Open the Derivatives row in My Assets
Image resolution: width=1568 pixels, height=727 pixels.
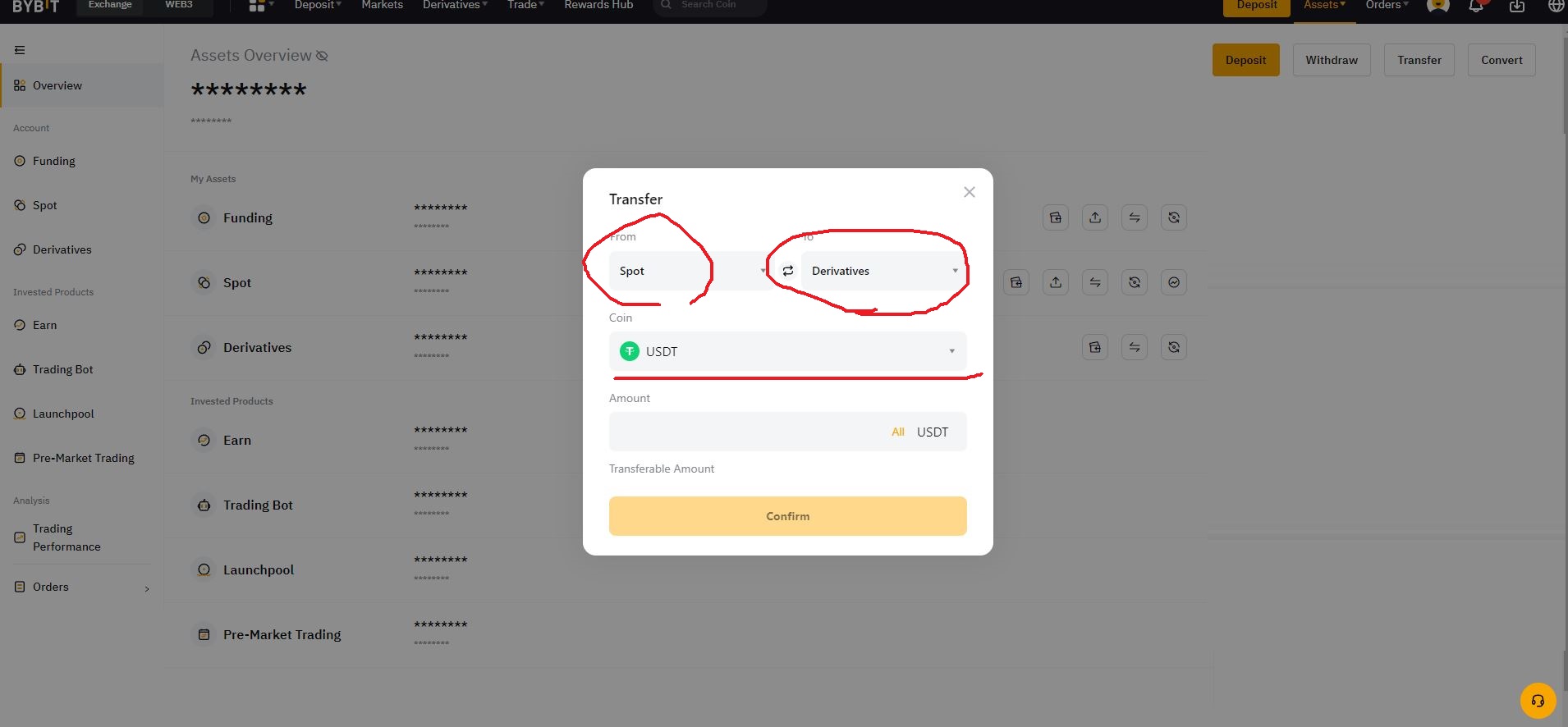click(x=685, y=347)
